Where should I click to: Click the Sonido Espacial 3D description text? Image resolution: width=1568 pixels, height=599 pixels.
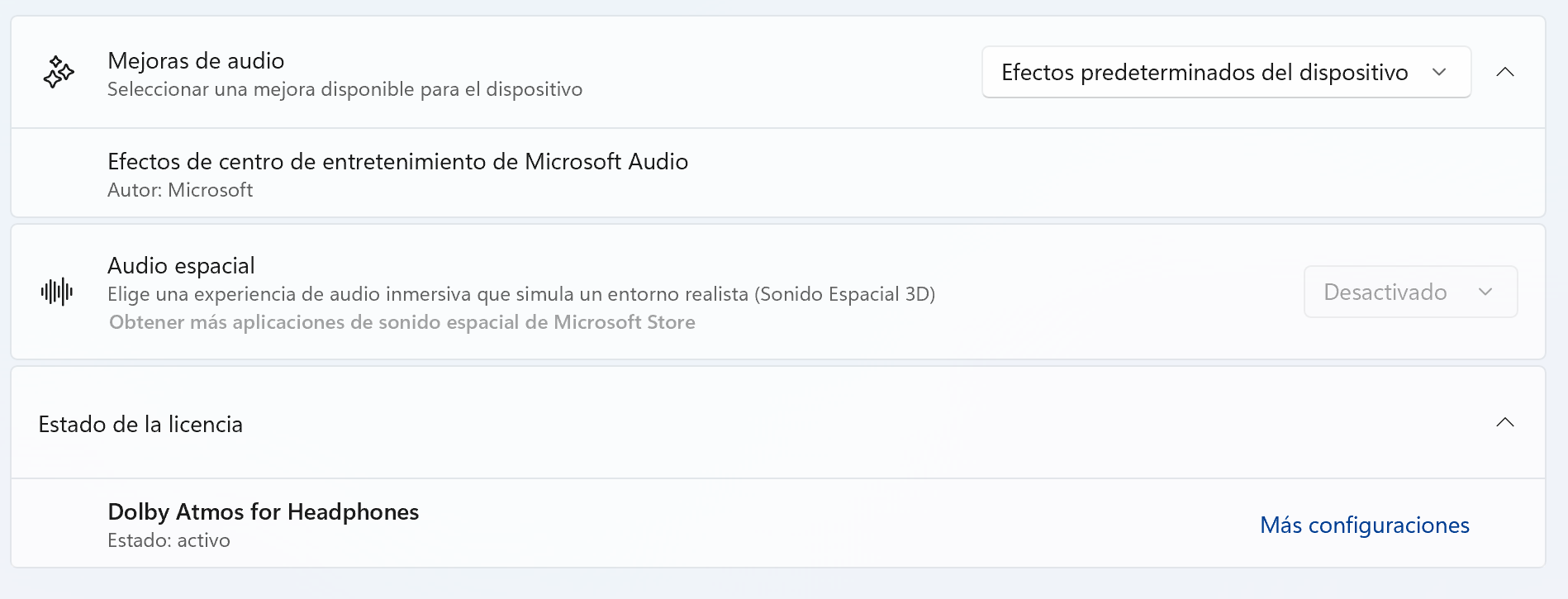(x=844, y=294)
